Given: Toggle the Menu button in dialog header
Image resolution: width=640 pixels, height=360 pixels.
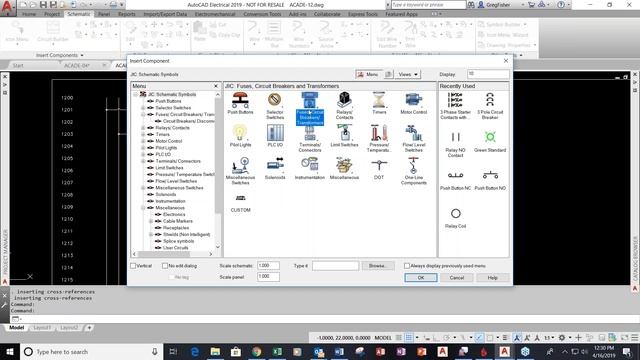Looking at the screenshot, I should [368, 74].
